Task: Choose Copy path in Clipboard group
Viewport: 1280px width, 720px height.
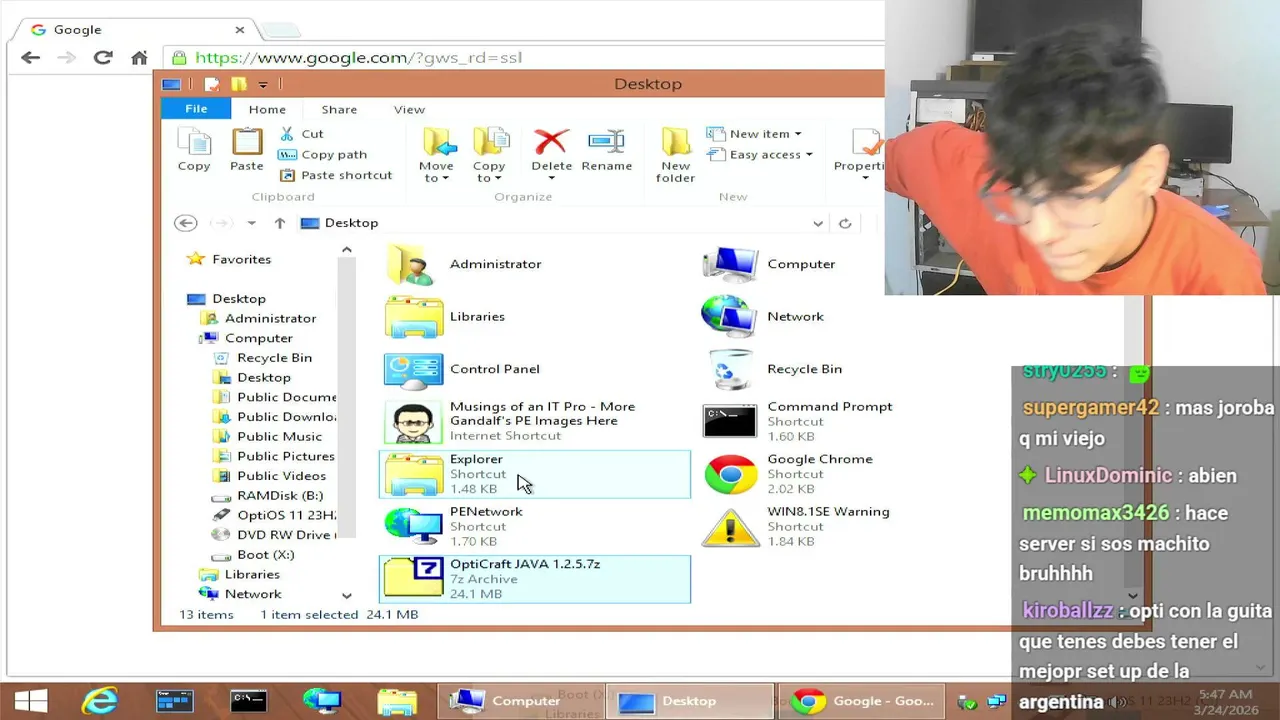Action: click(322, 154)
